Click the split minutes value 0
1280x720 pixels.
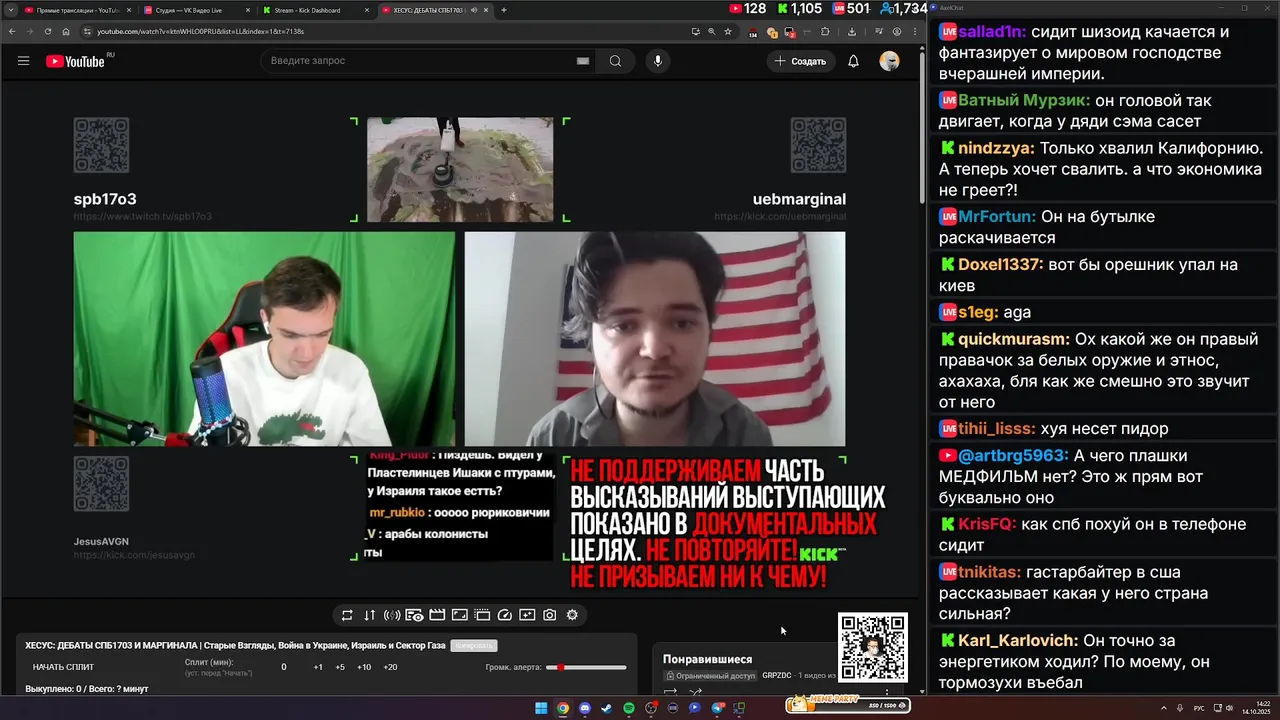(x=283, y=667)
